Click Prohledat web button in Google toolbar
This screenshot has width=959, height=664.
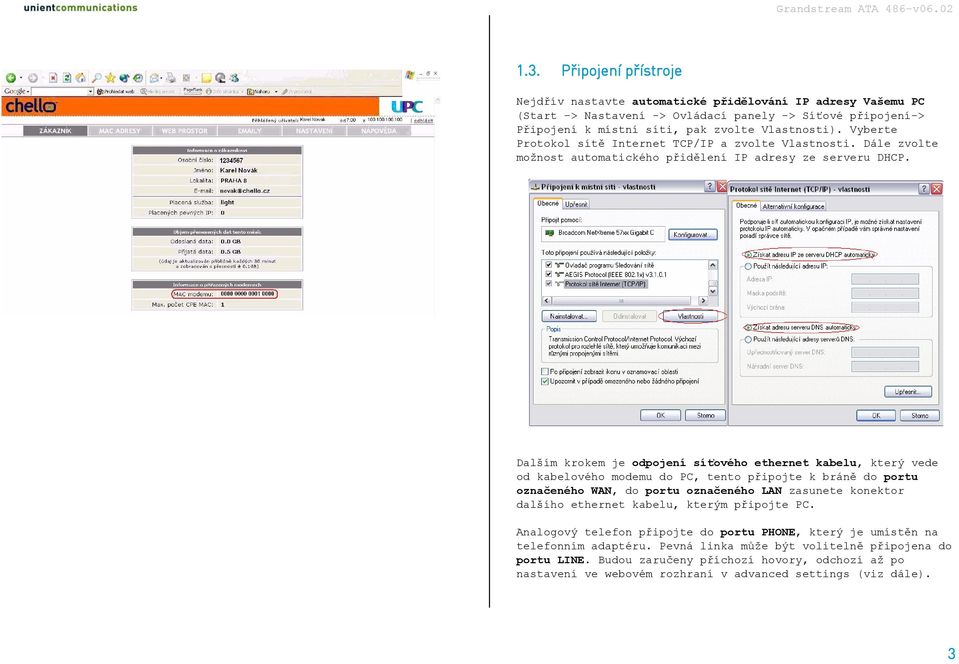[116, 92]
